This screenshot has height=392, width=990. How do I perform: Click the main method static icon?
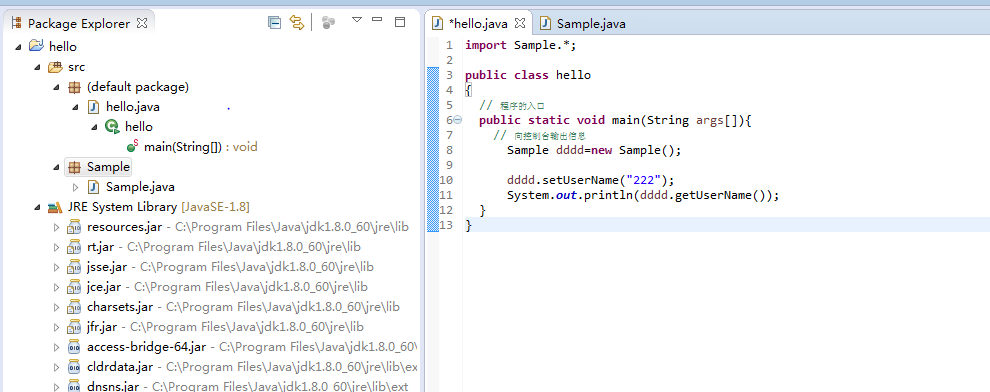tap(133, 146)
